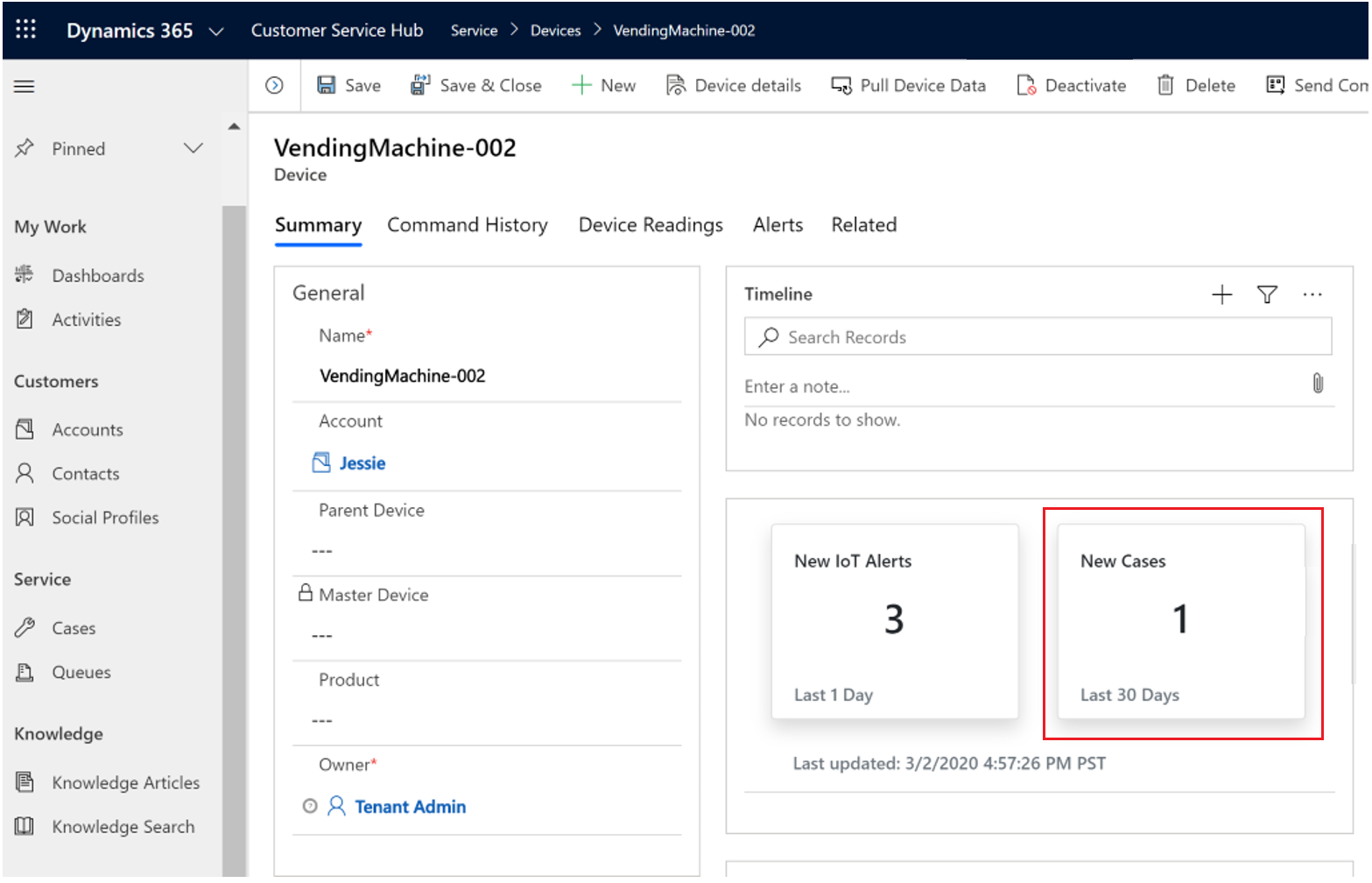This screenshot has width=1372, height=883.
Task: Click Pull Device Data command
Action: click(x=908, y=85)
